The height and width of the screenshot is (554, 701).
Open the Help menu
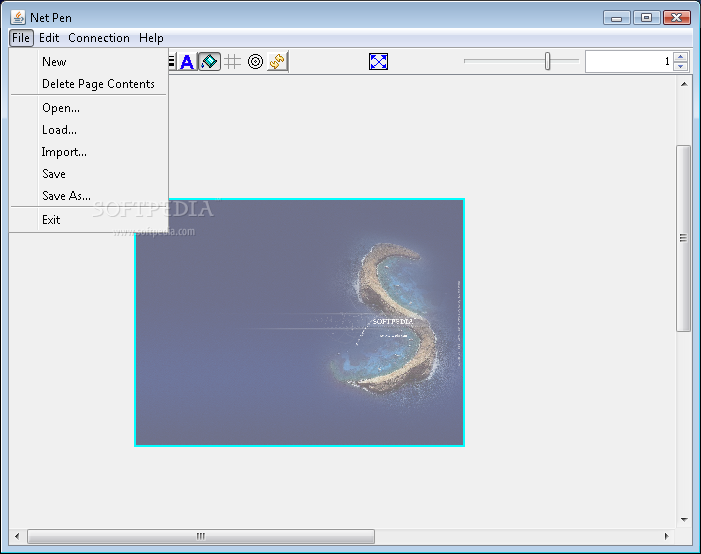151,38
